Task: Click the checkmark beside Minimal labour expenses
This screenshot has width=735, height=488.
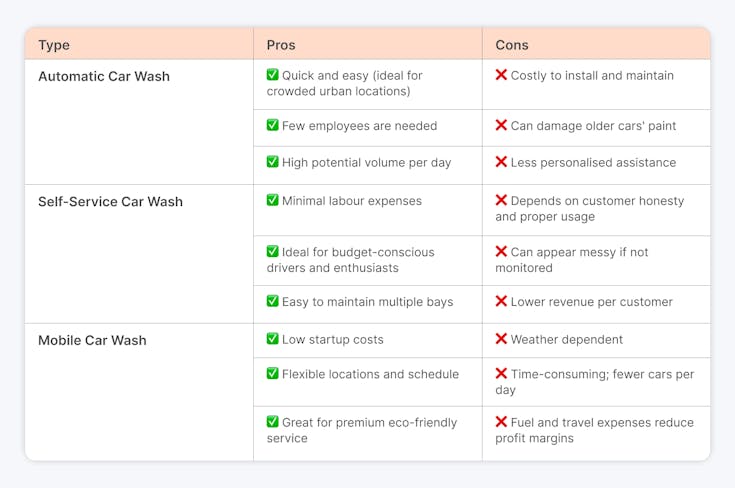Action: pos(272,200)
